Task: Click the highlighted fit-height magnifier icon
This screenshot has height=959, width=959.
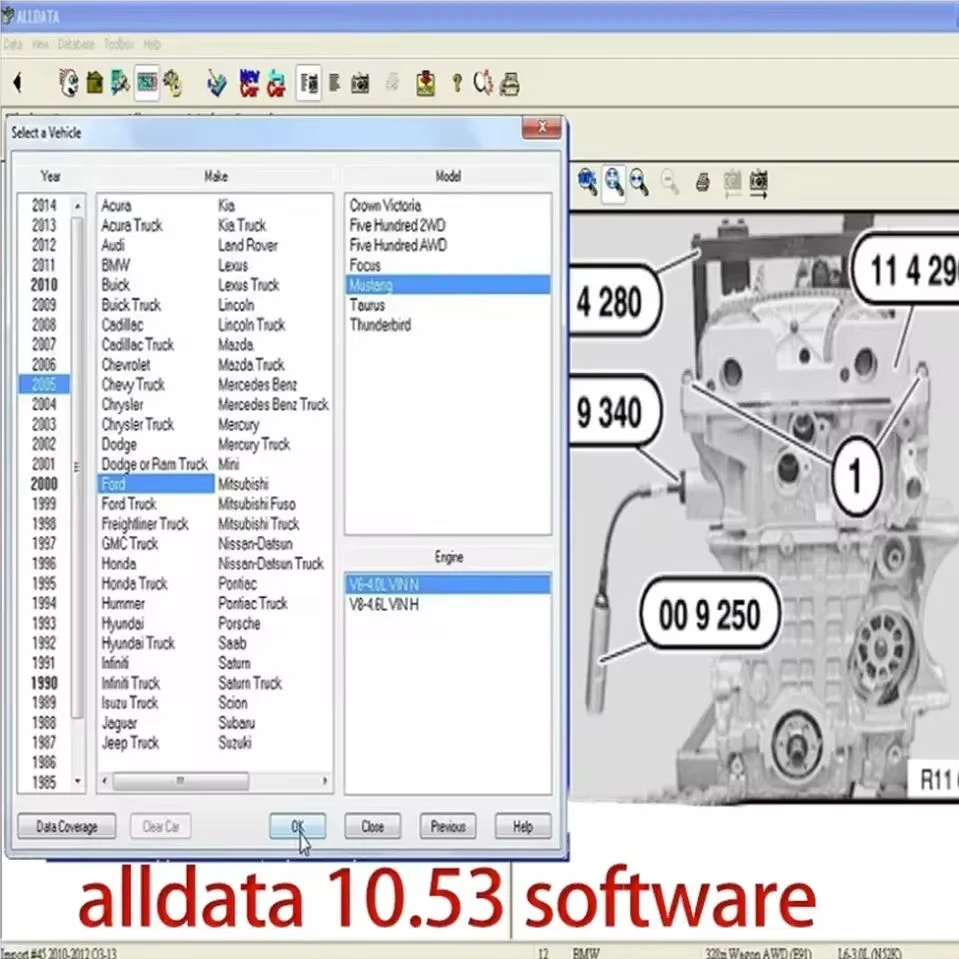Action: 613,182
